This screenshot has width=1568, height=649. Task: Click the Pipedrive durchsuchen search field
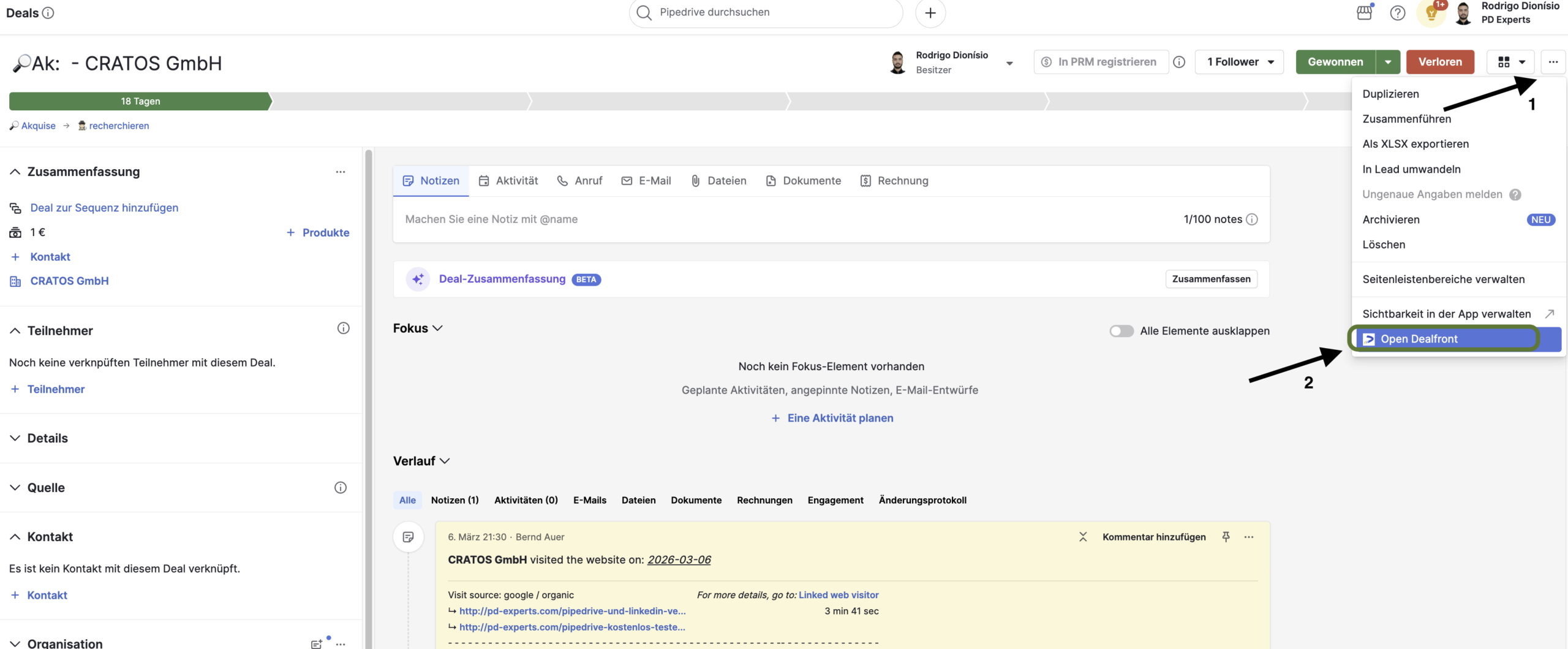click(x=766, y=12)
